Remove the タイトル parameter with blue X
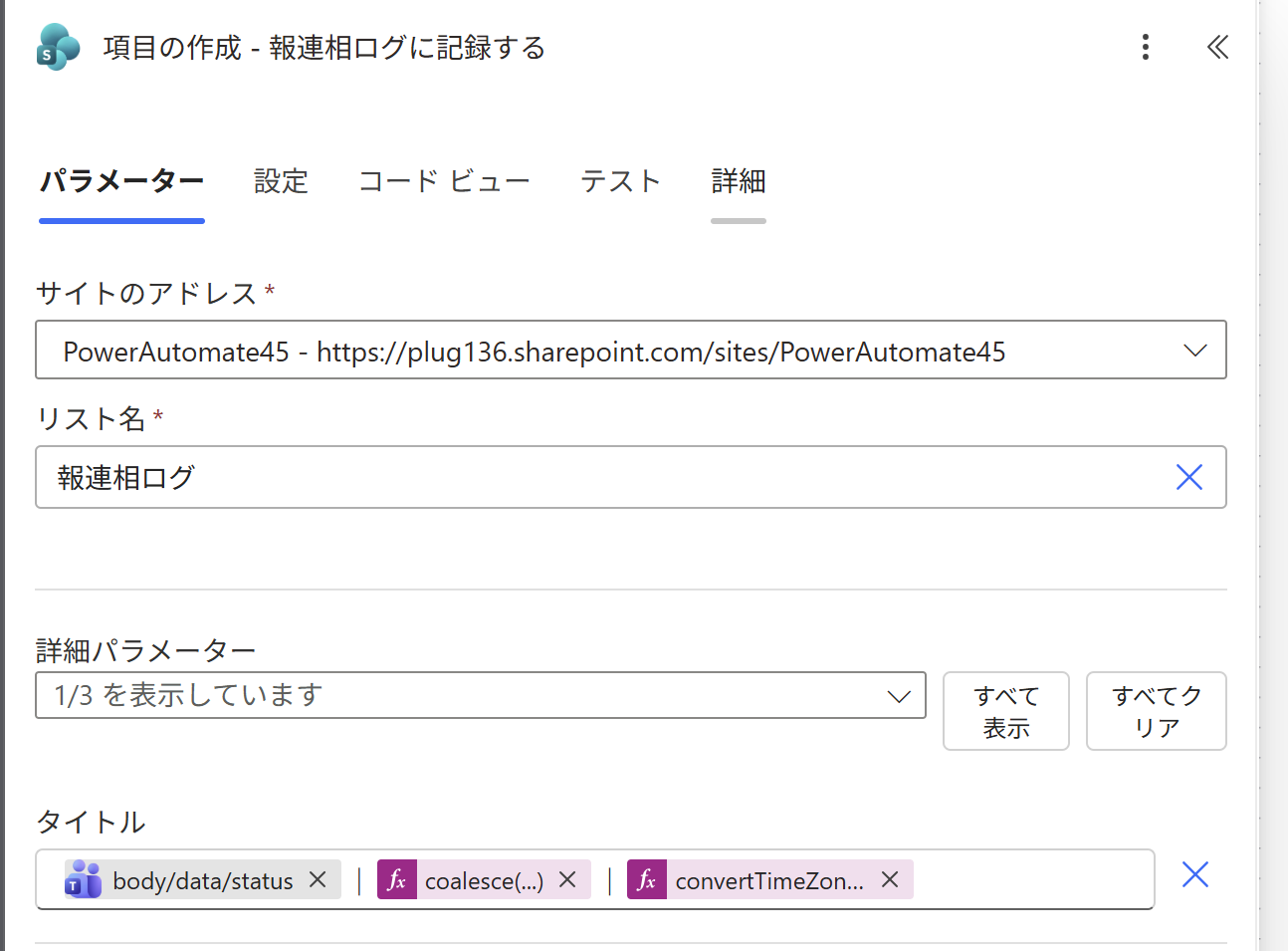This screenshot has height=951, width=1288. (1195, 874)
